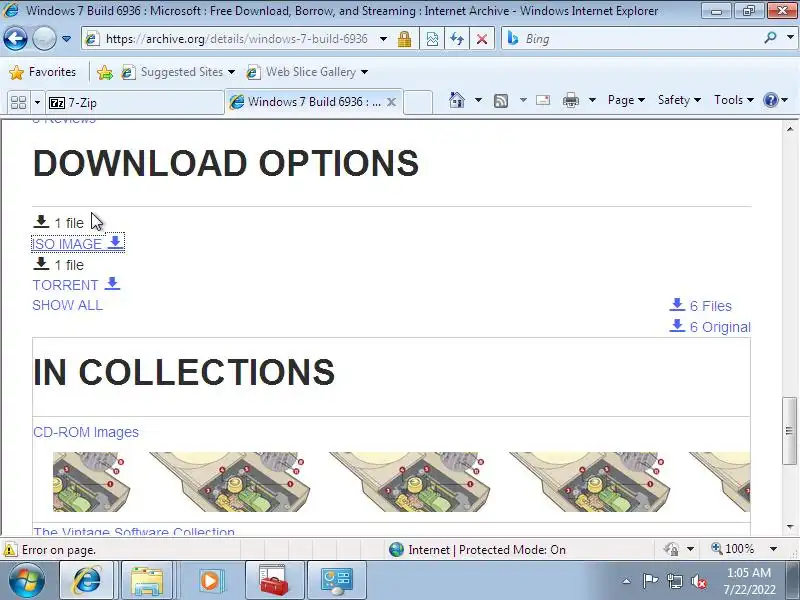The image size is (800, 600).
Task: Click the Read Mail icon
Action: tap(543, 100)
